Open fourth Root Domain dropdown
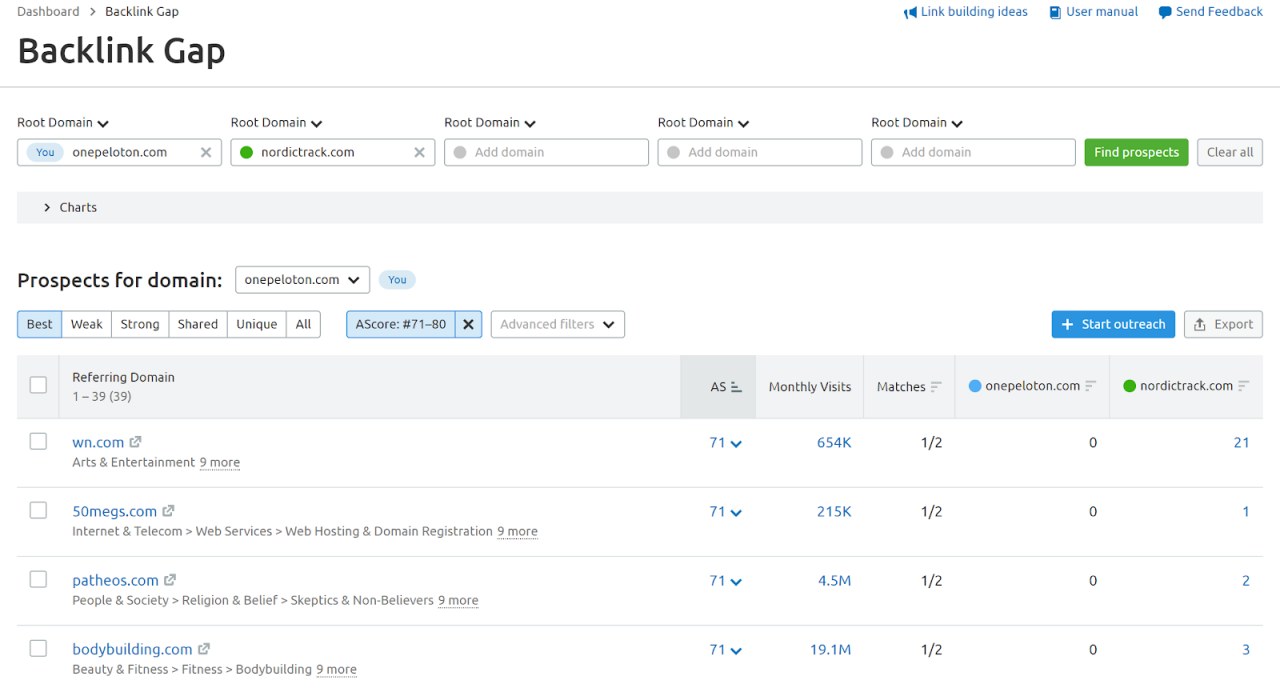Viewport: 1280px width, 688px height. (x=704, y=123)
